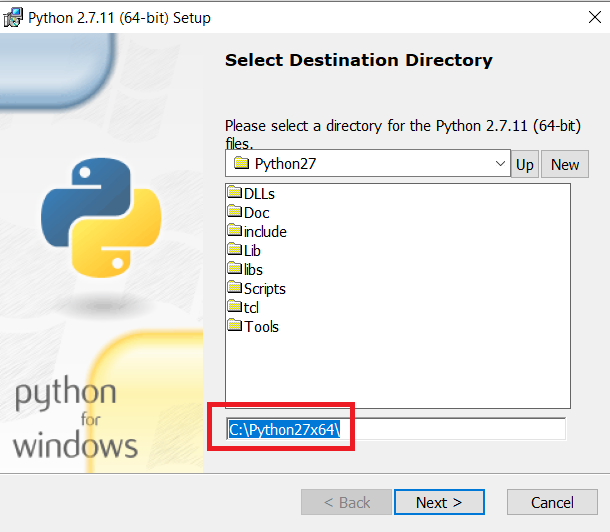Click the Doc folder icon
Screen dimensions: 610x532
pyautogui.click(x=235, y=211)
